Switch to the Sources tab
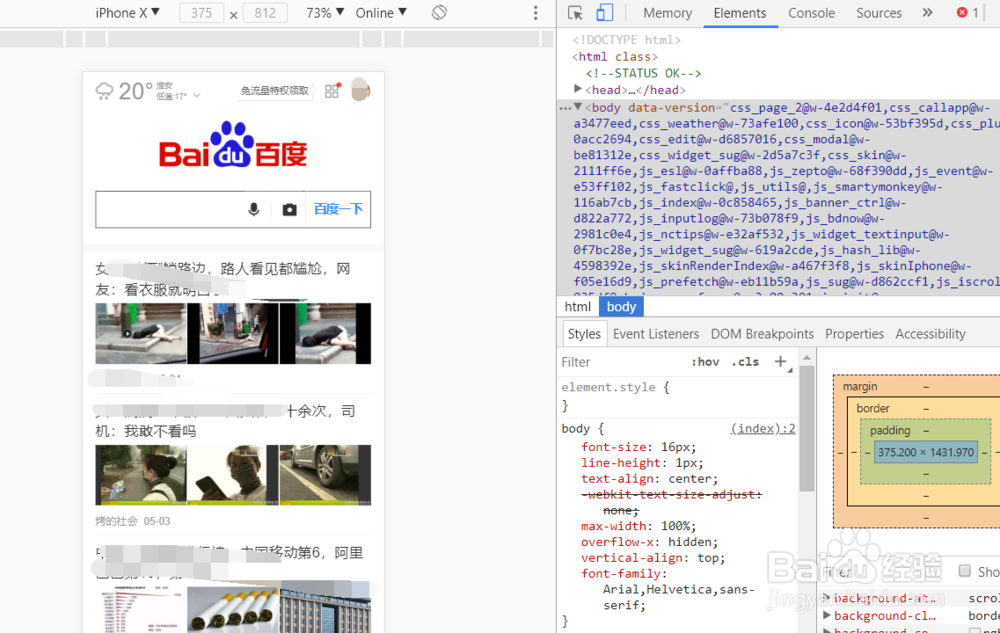Screen dimensions: 1000x633 coord(879,13)
